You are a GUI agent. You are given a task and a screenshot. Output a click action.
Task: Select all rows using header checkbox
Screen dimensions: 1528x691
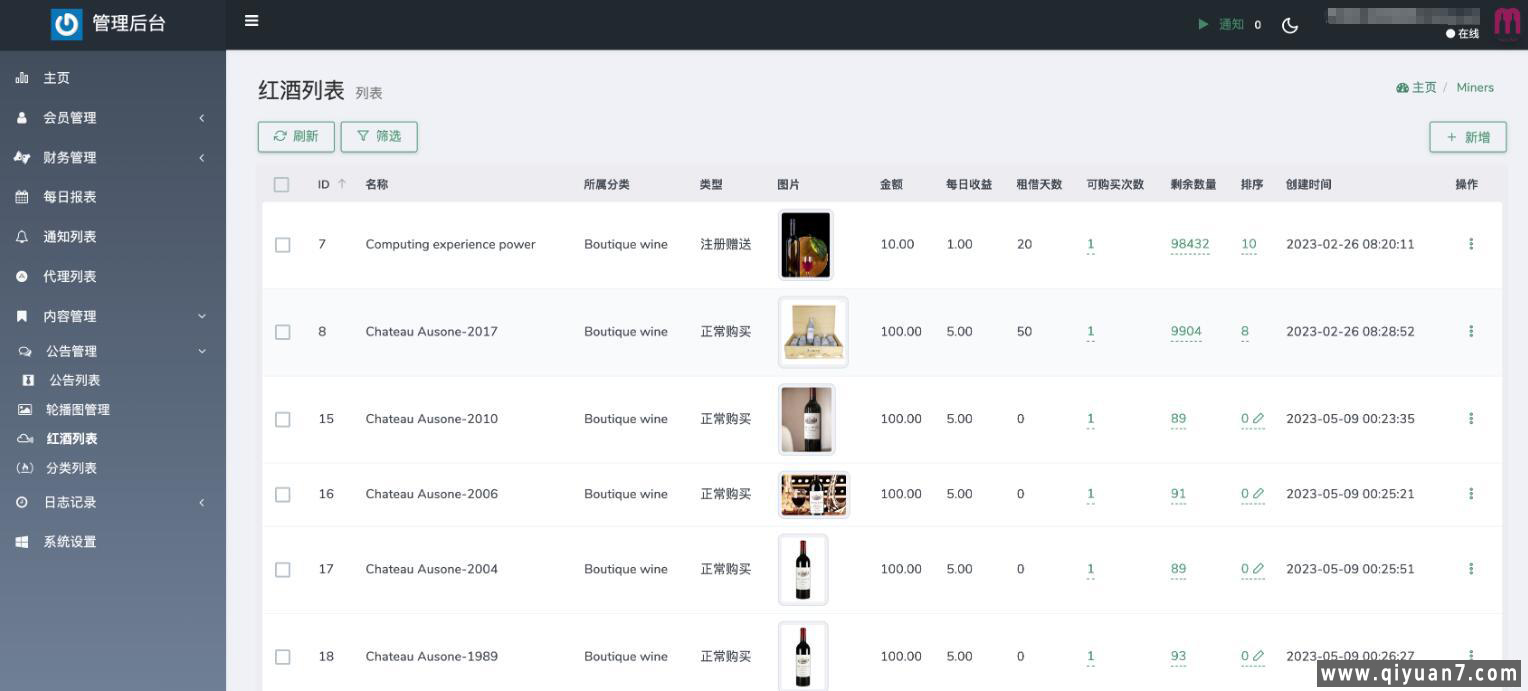click(281, 185)
